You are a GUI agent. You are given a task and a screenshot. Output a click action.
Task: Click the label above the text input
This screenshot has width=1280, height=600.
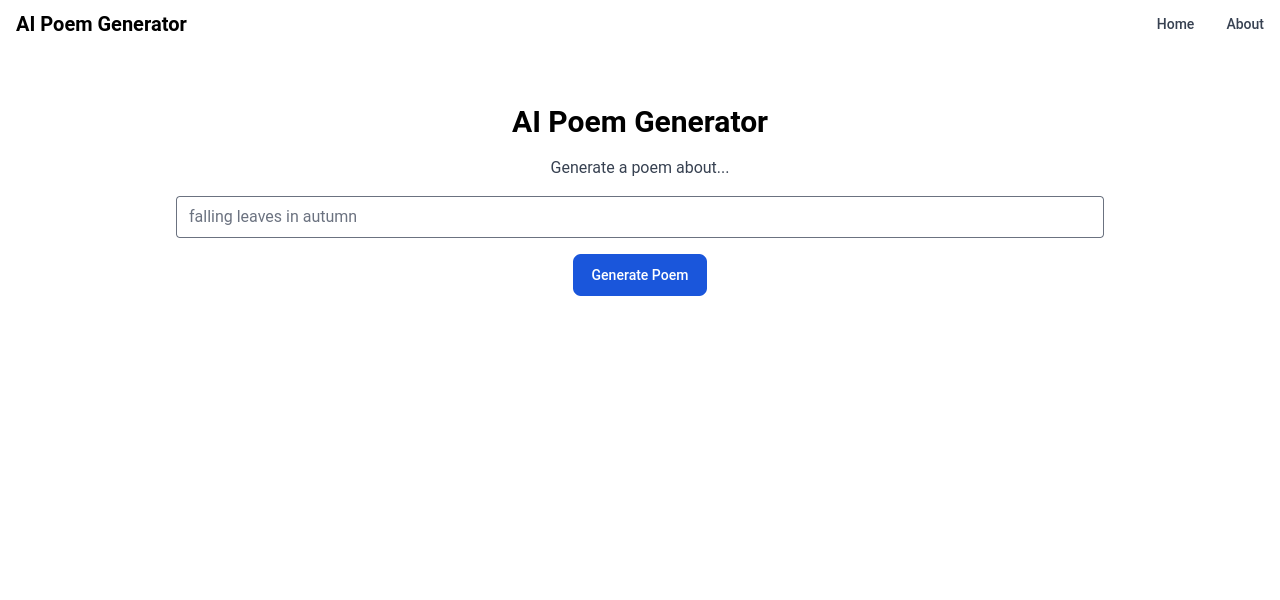pos(640,167)
